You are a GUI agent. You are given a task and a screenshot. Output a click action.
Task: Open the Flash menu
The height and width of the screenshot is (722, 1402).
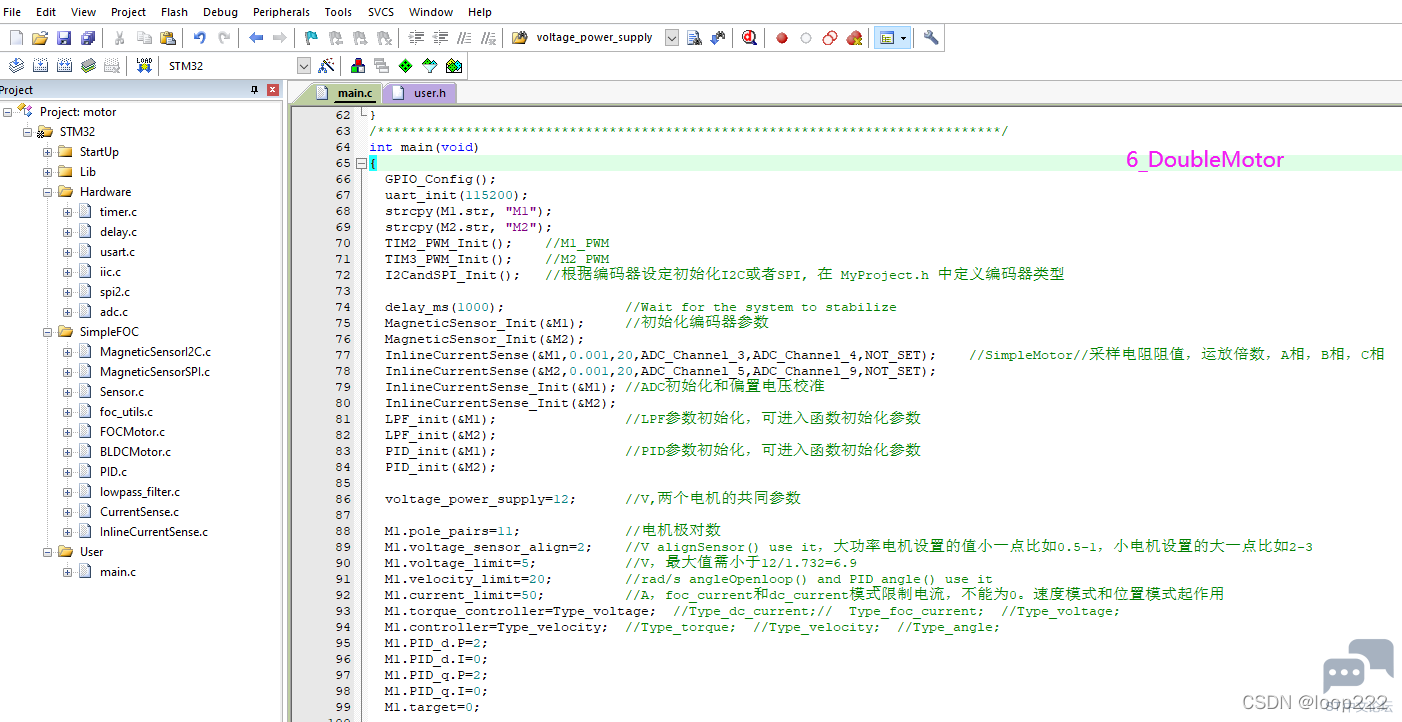point(174,12)
